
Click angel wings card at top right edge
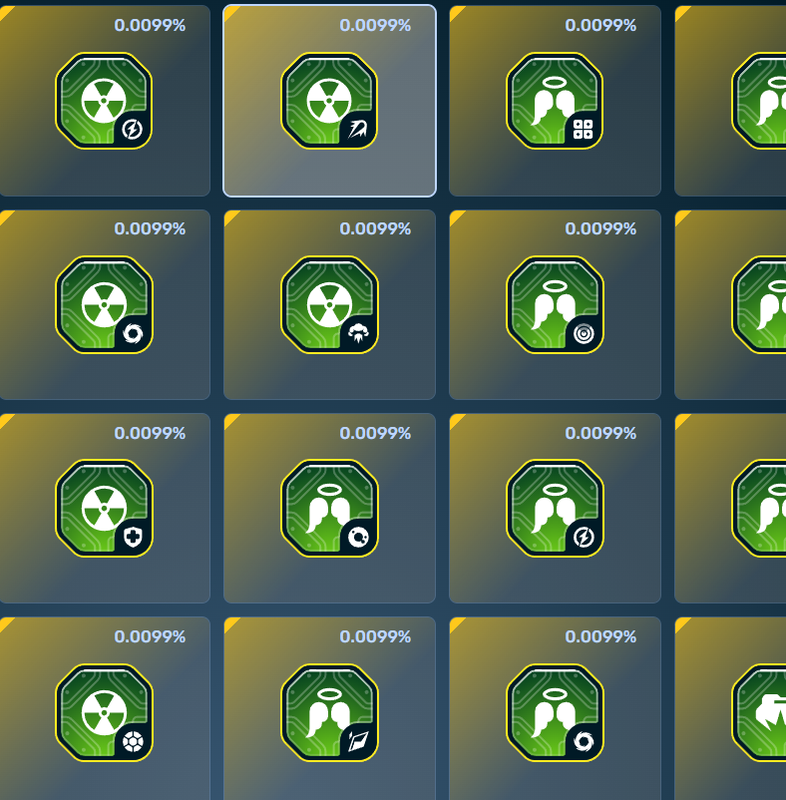(730, 101)
